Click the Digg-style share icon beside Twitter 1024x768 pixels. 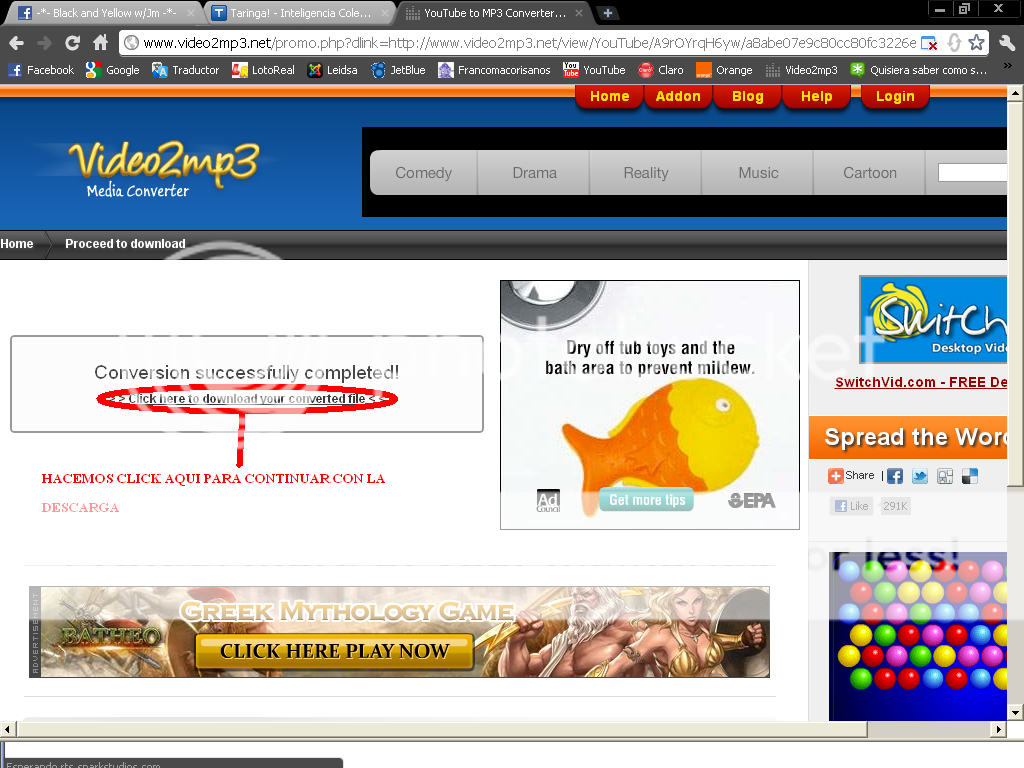pos(945,476)
